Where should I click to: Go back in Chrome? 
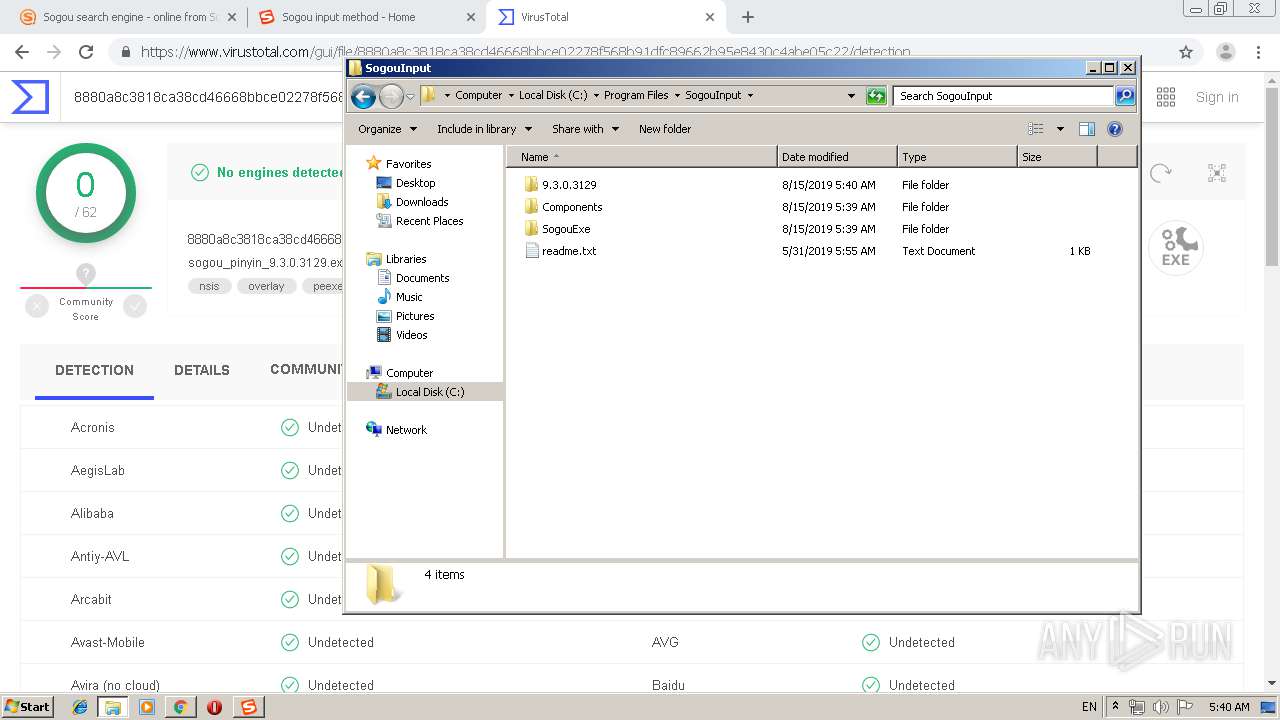tap(22, 52)
